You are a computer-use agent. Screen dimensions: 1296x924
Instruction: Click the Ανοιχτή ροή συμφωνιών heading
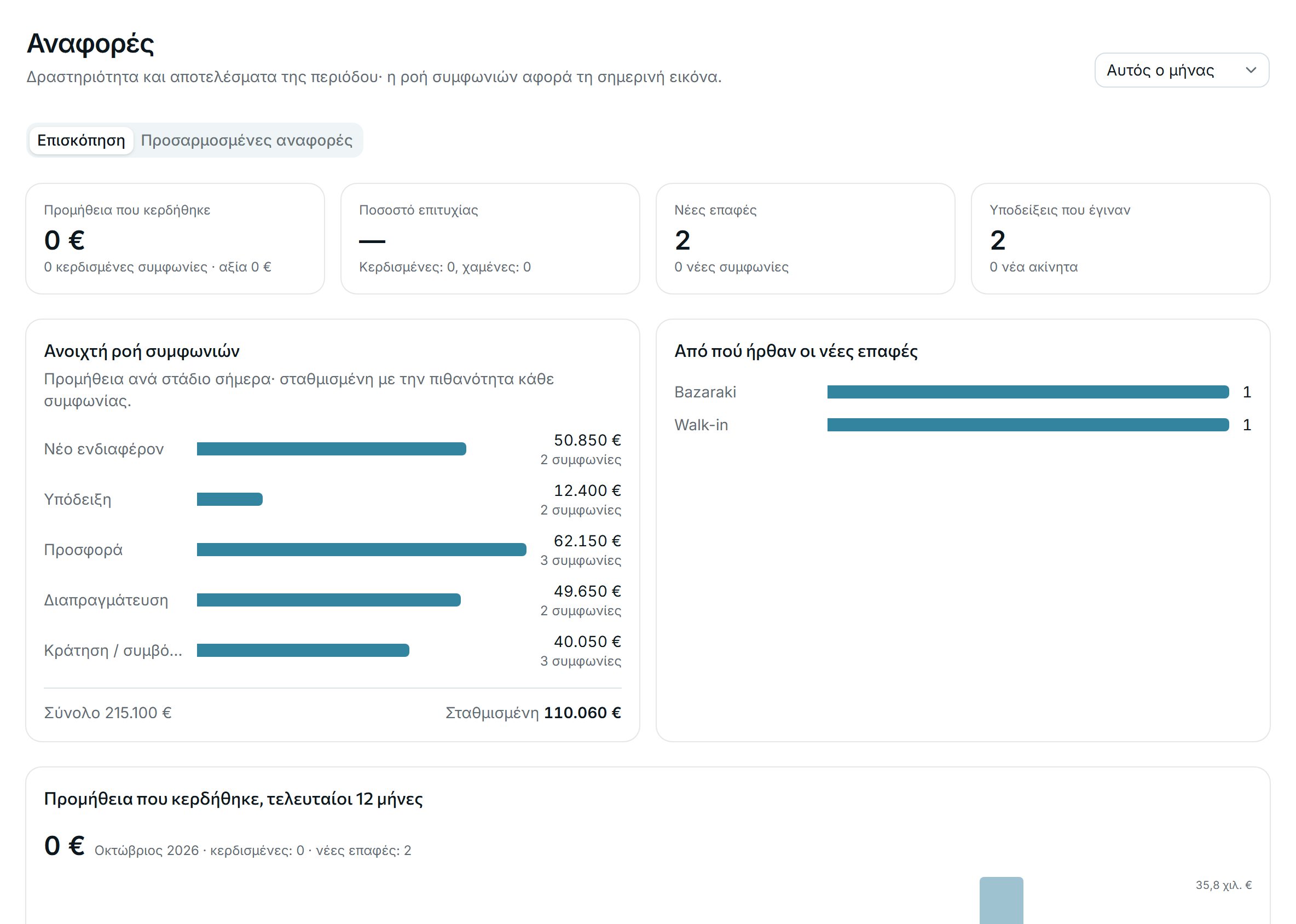point(142,351)
